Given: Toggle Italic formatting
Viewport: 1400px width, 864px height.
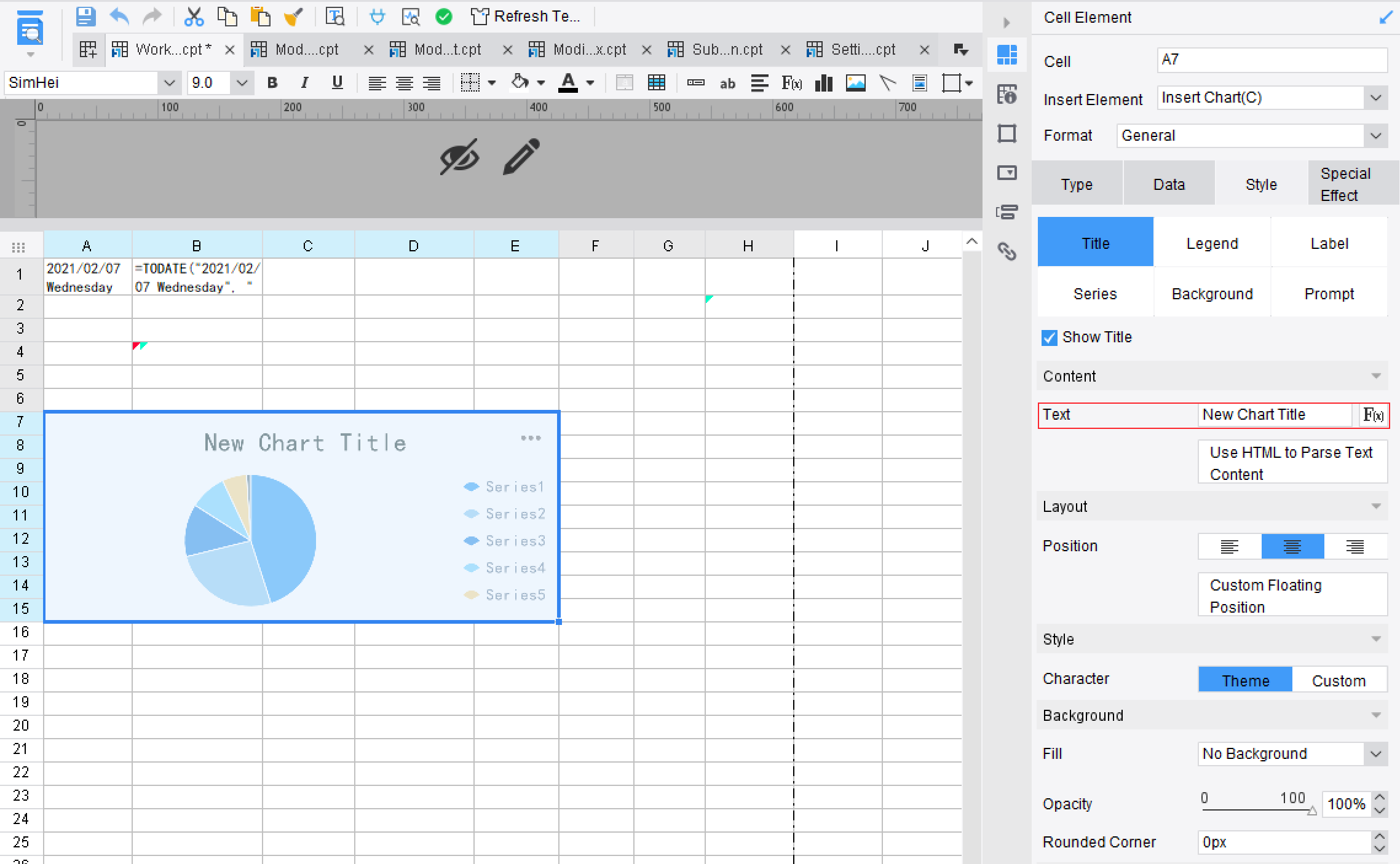Looking at the screenshot, I should 304,82.
